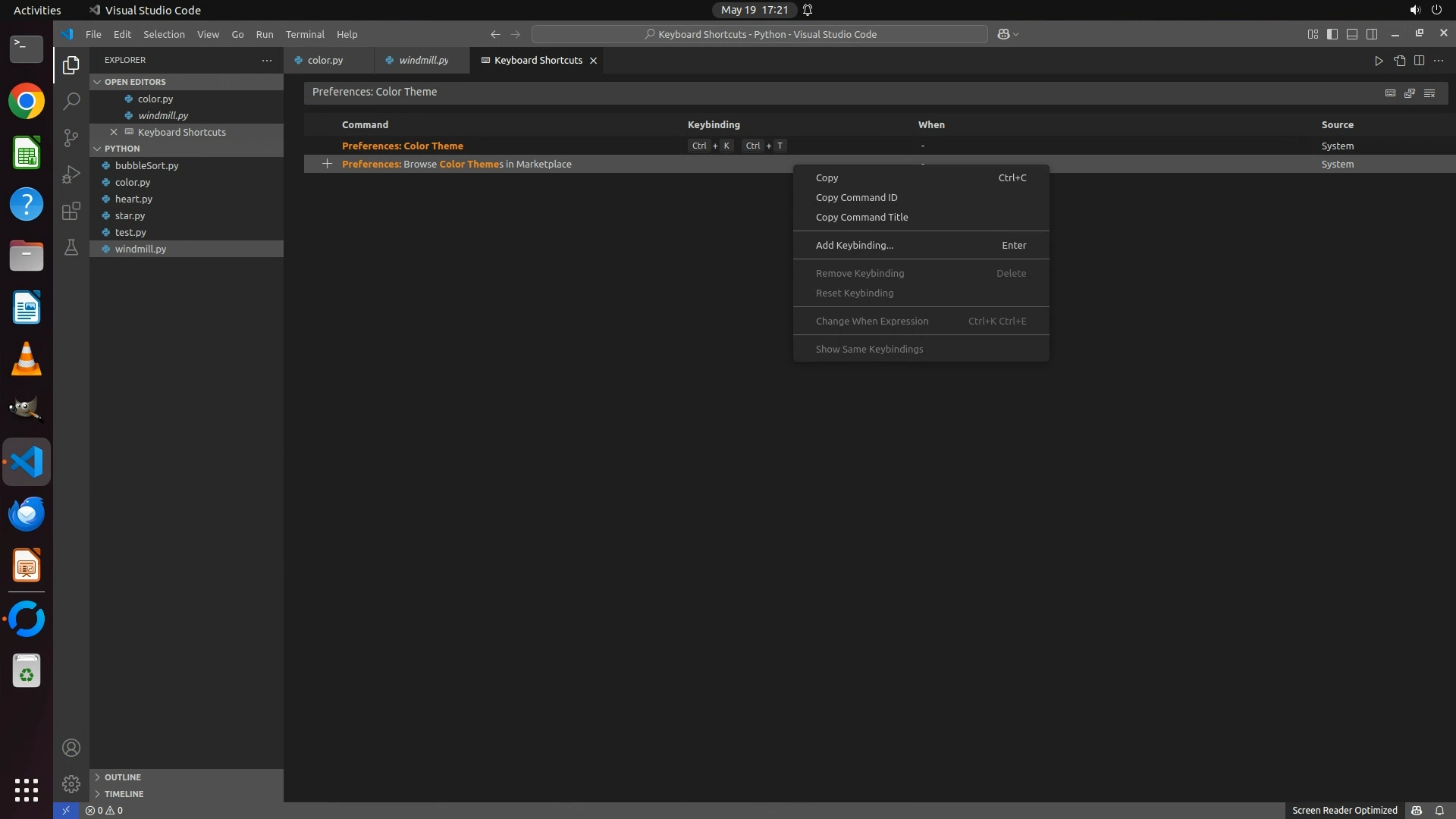Viewport: 1456px width, 819px height.
Task: Open Source Control view icon
Action: (x=71, y=137)
